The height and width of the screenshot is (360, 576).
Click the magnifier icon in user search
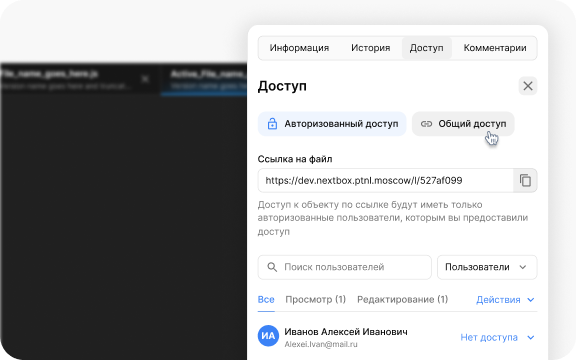click(x=272, y=267)
